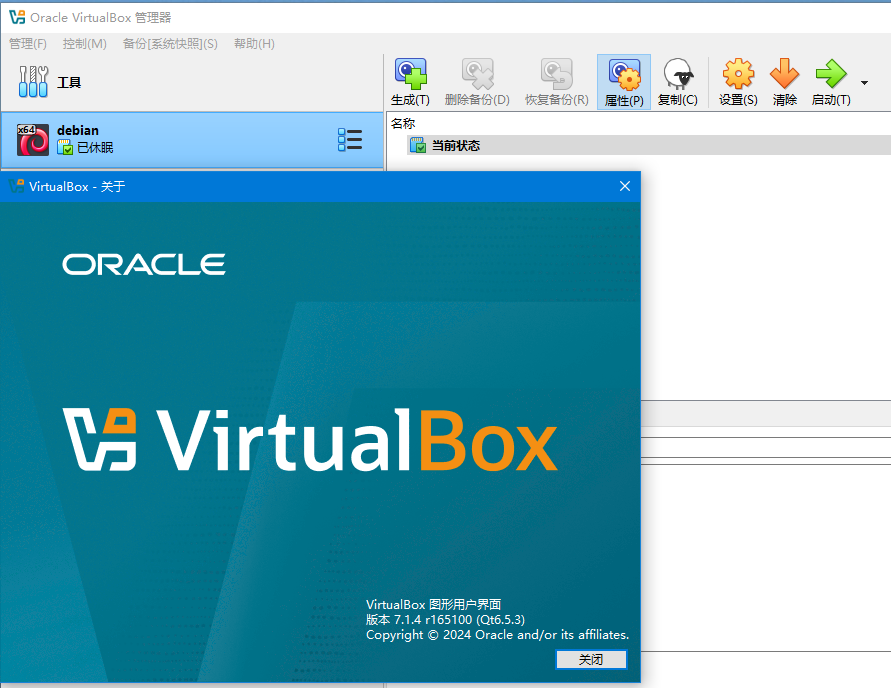This screenshot has height=688, width=891.
Task: Click the 删除备份(D) delete snapshot icon
Action: click(477, 74)
